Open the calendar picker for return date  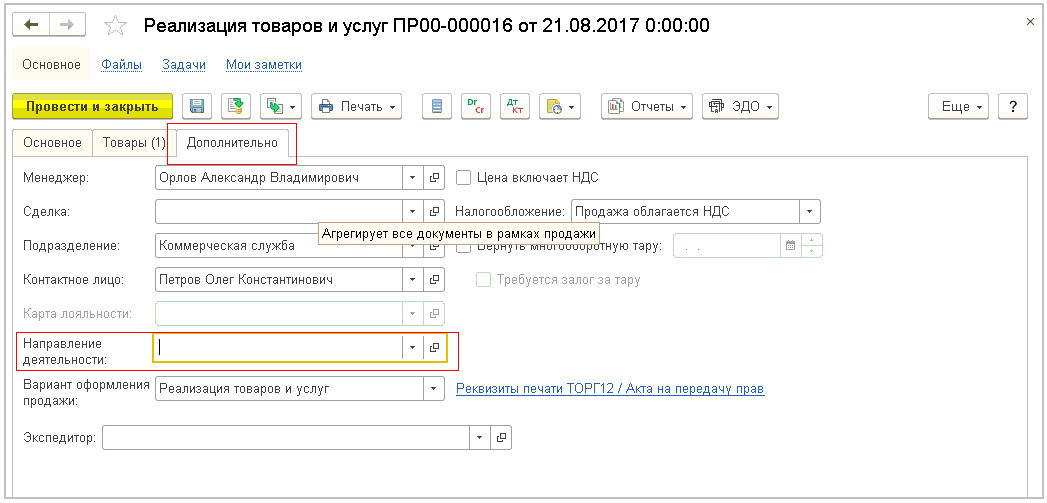pos(790,246)
